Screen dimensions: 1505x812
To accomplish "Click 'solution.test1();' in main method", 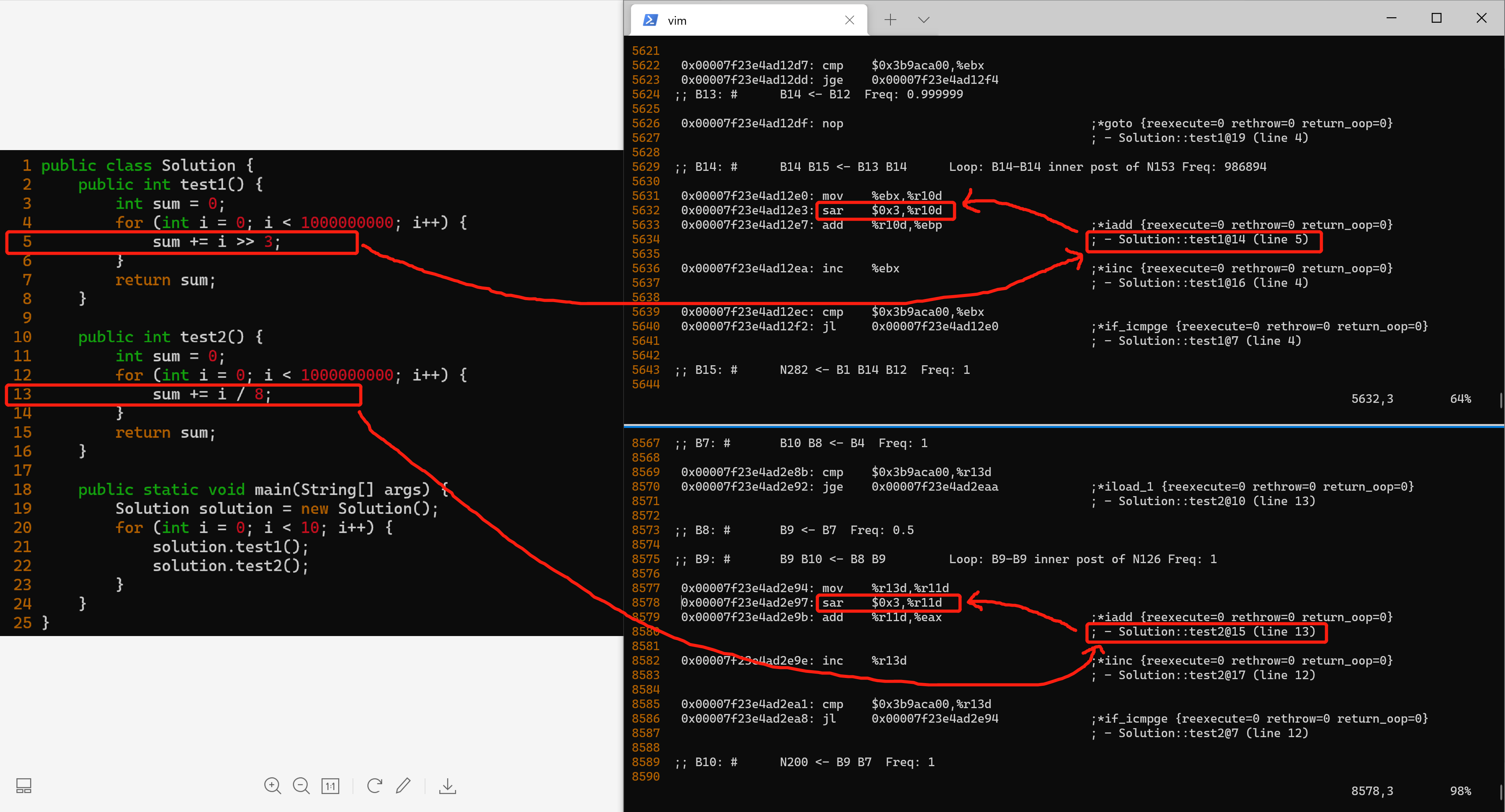I will (x=230, y=547).
